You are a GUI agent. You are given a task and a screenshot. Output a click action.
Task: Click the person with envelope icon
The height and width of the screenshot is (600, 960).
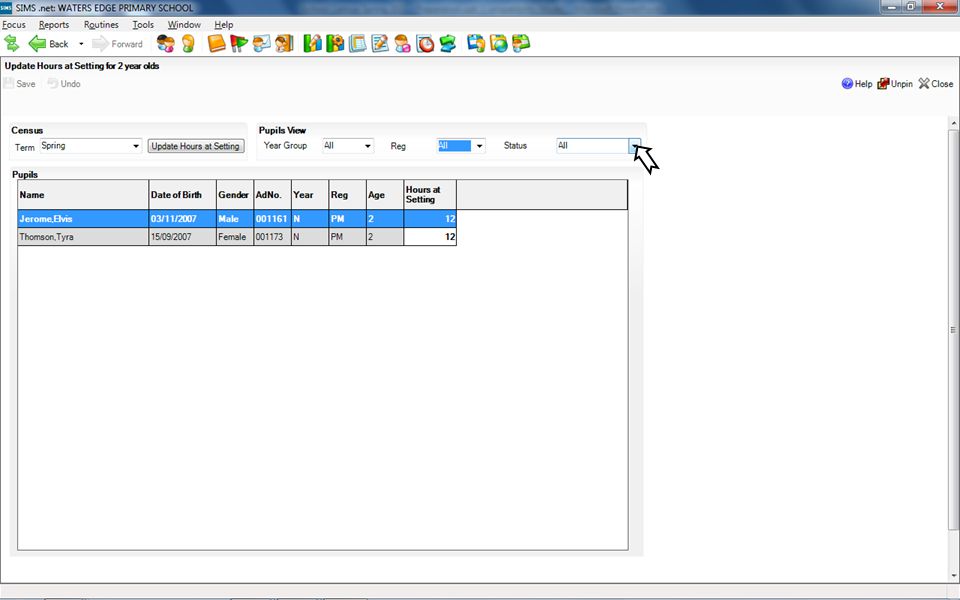point(261,43)
